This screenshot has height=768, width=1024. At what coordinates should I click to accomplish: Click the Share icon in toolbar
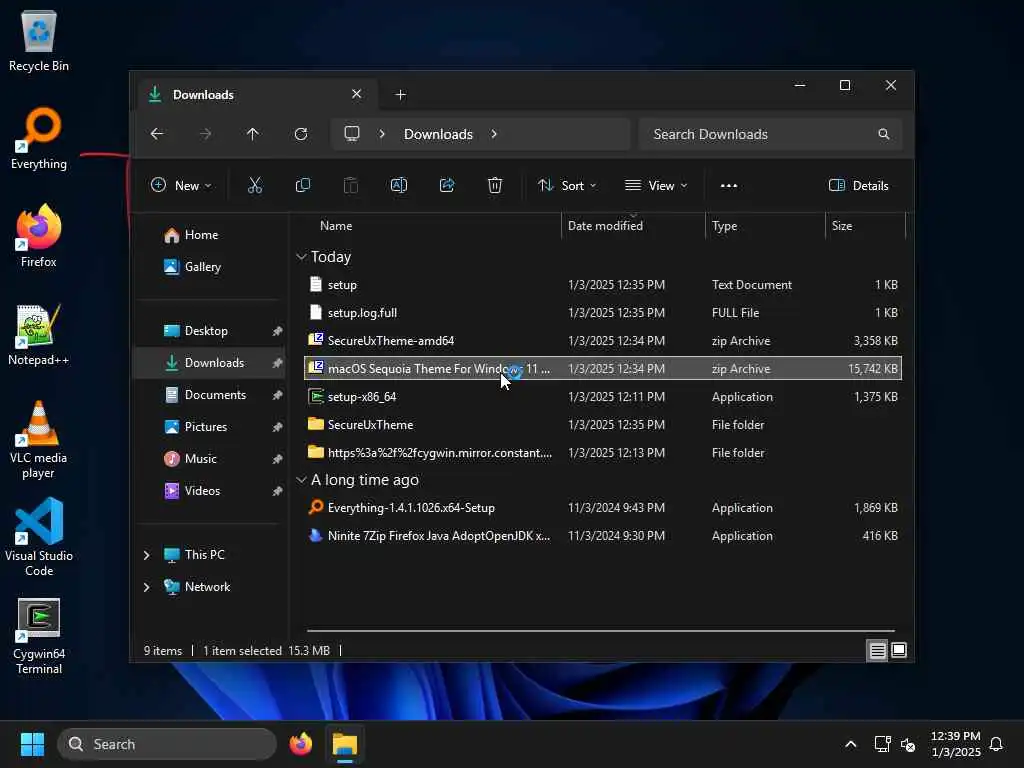tap(447, 185)
